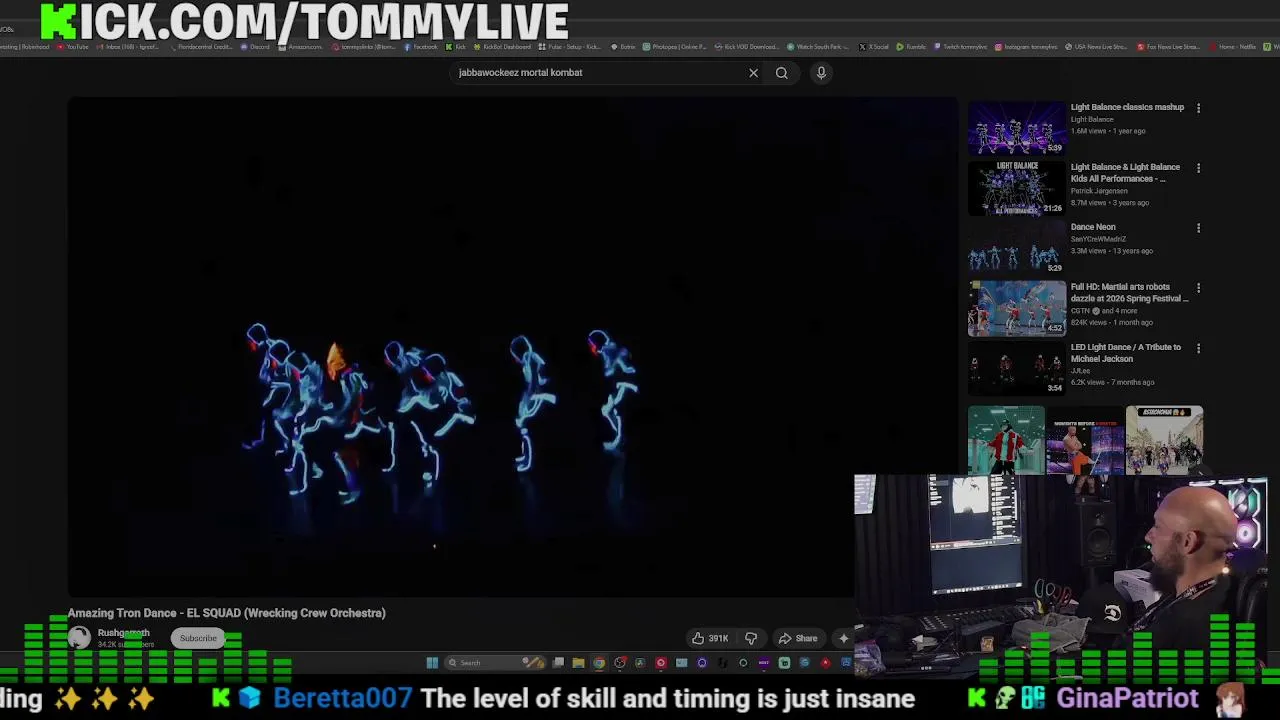Screen dimensions: 1280x720
Task: Open the Discord bookmark
Action: tap(255, 47)
